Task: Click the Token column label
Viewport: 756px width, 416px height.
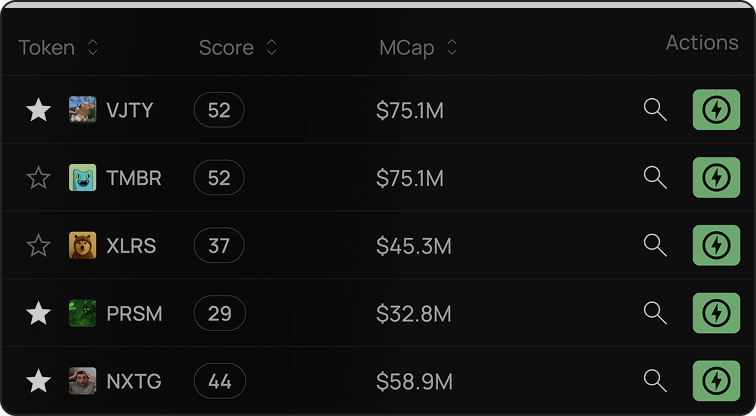Action: [x=46, y=48]
